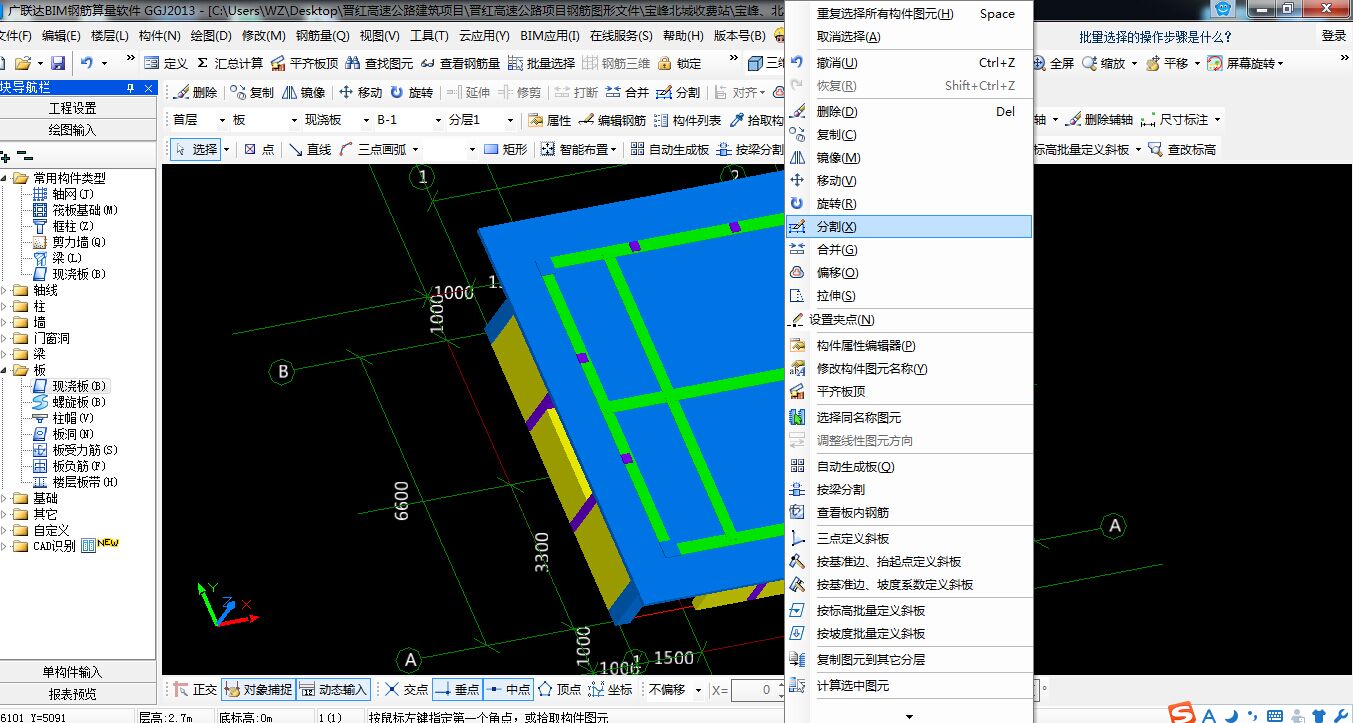This screenshot has width=1353, height=723.
Task: Toggle 垂点 perpendicular snap
Action: pos(457,689)
